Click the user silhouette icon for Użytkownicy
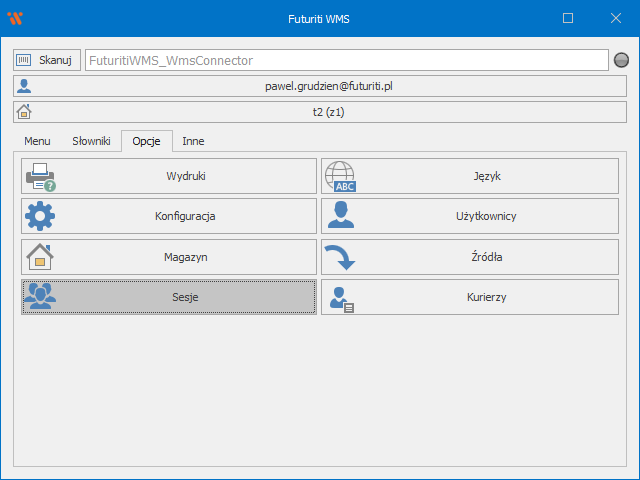Screen dimensions: 640x480 pyautogui.click(x=340, y=216)
